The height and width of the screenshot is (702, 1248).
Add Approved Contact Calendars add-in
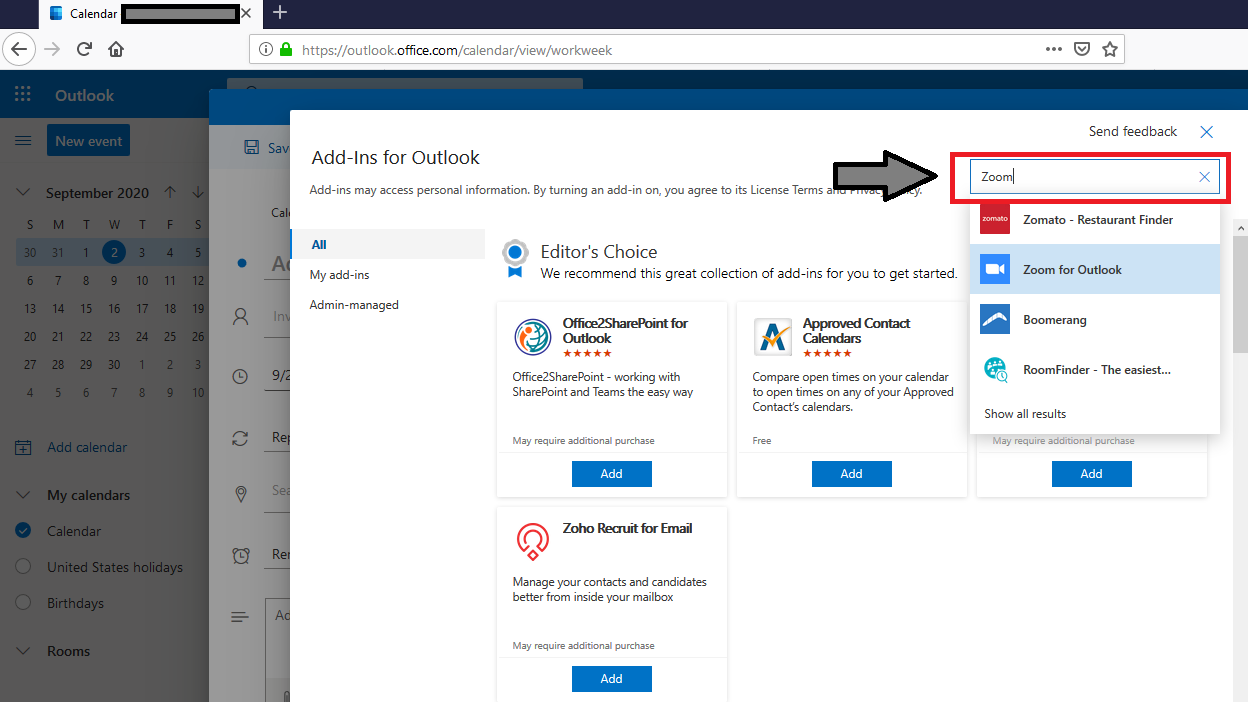852,474
